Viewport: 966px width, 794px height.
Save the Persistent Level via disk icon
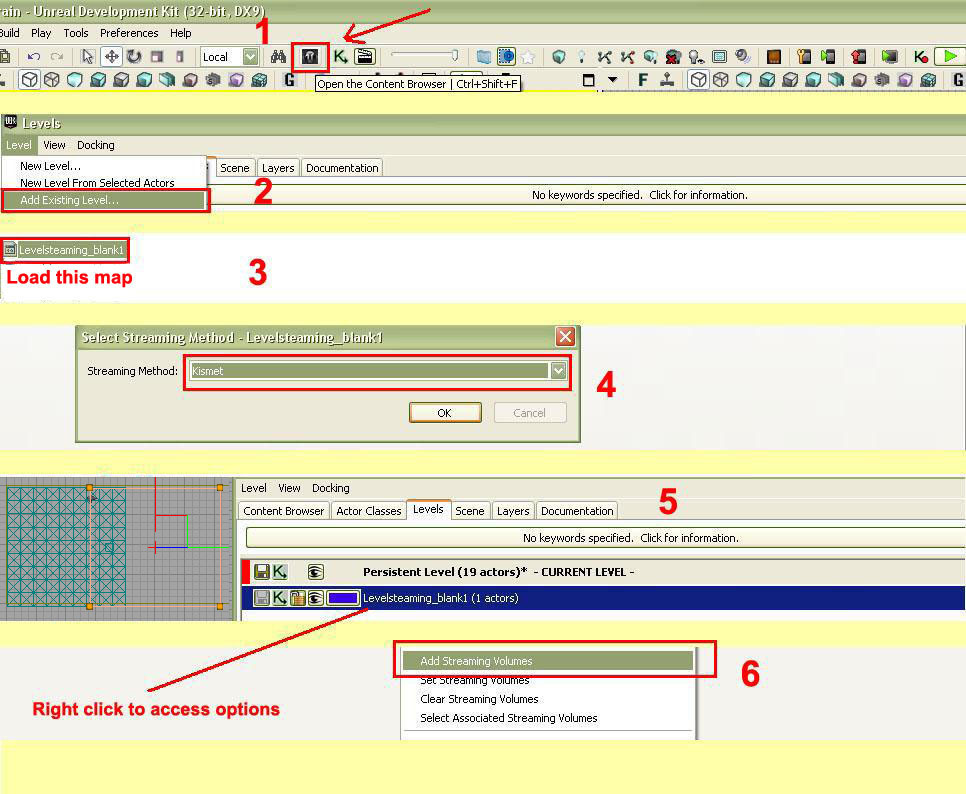[262, 572]
